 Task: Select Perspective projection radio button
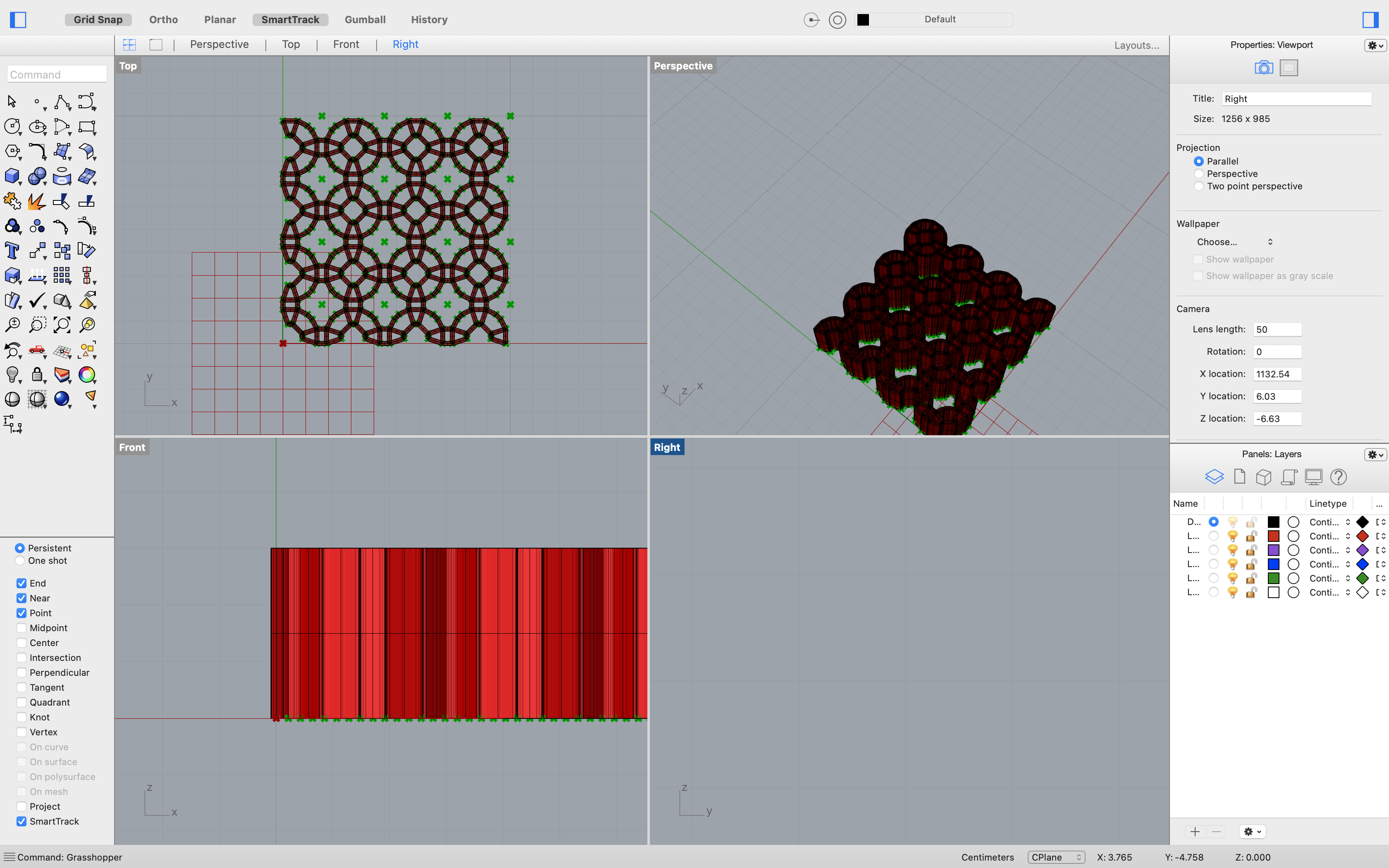[1198, 174]
